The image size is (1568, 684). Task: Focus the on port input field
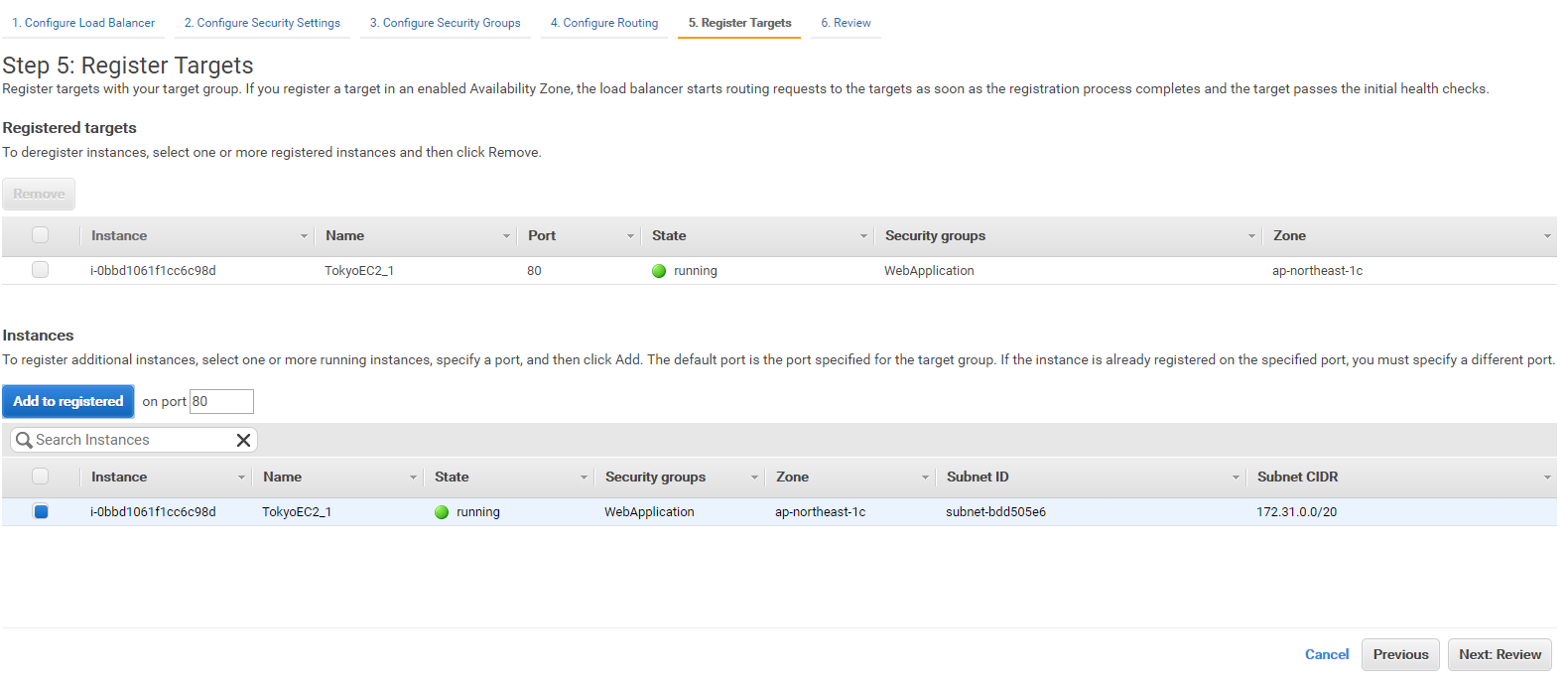point(221,401)
